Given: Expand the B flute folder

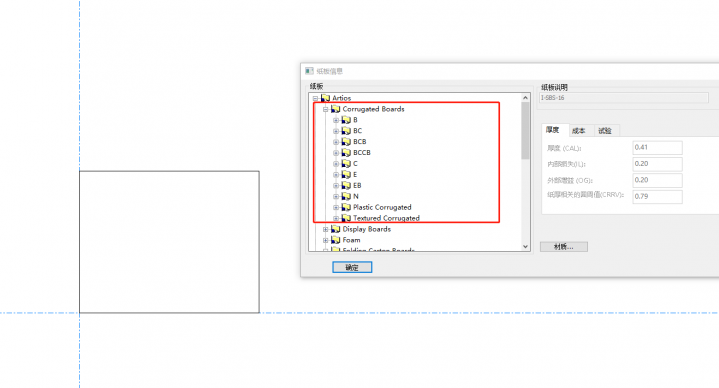Looking at the screenshot, I should (x=336, y=120).
